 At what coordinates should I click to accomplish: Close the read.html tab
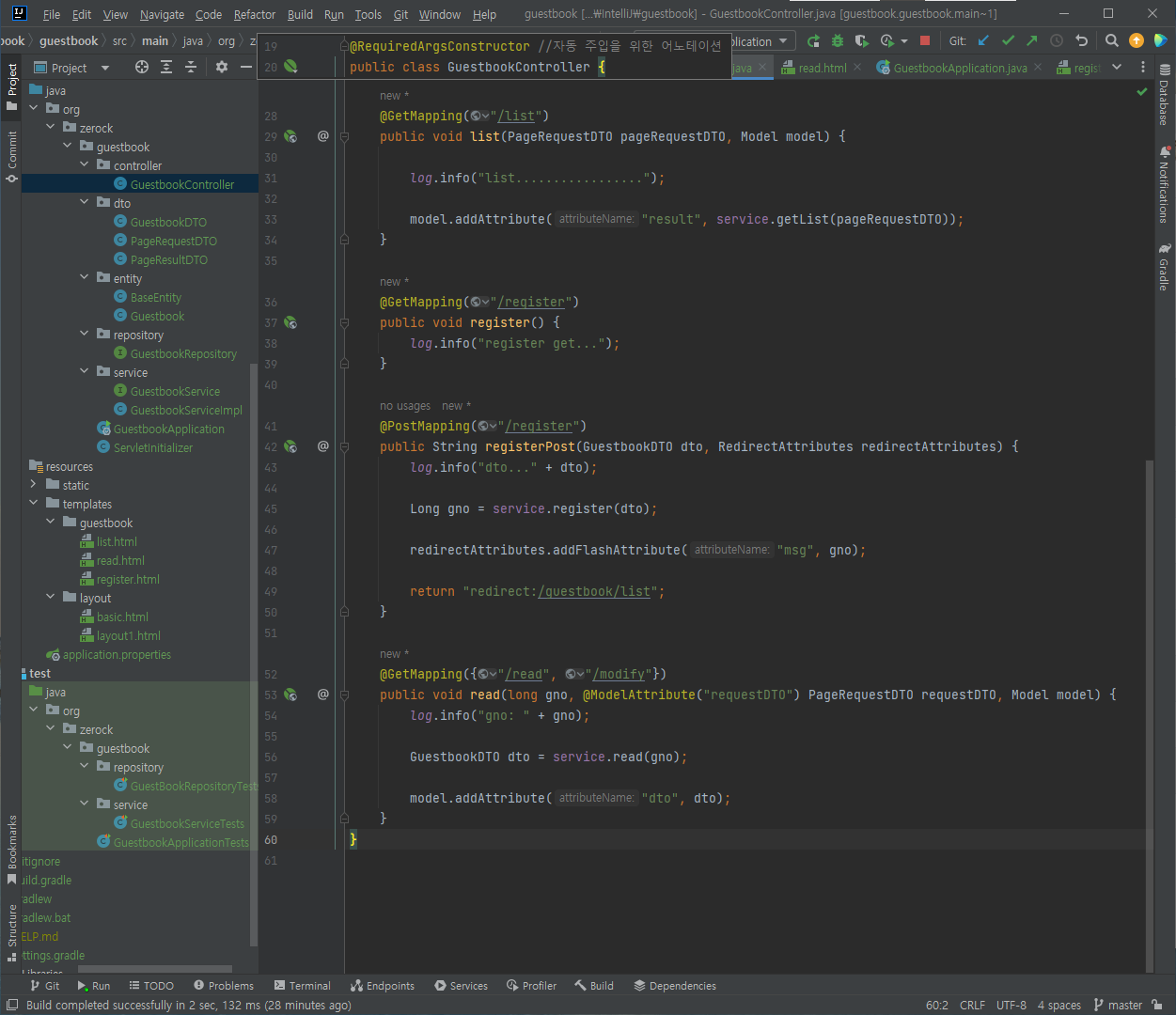(857, 68)
